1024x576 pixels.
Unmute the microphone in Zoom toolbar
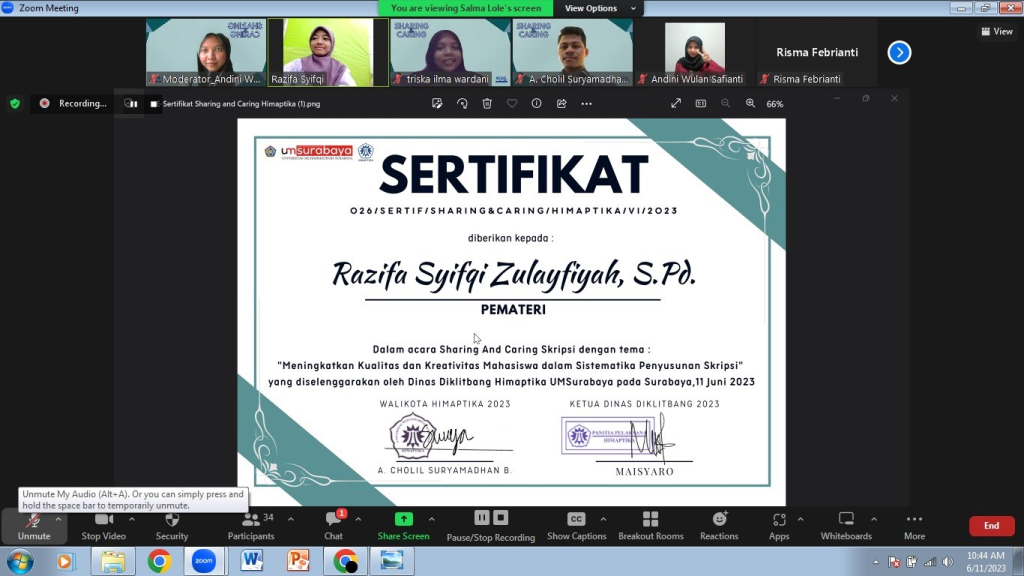pos(33,524)
